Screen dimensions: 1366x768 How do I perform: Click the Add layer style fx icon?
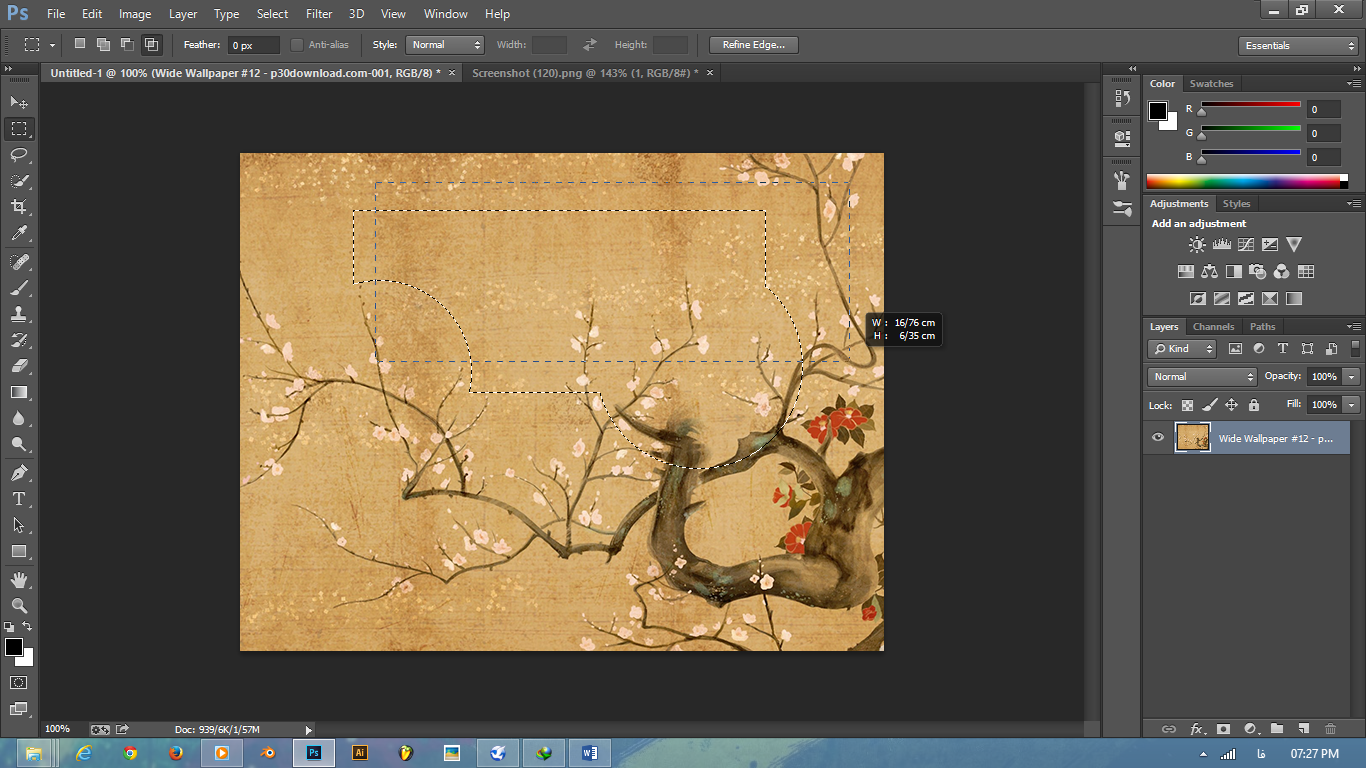1196,729
